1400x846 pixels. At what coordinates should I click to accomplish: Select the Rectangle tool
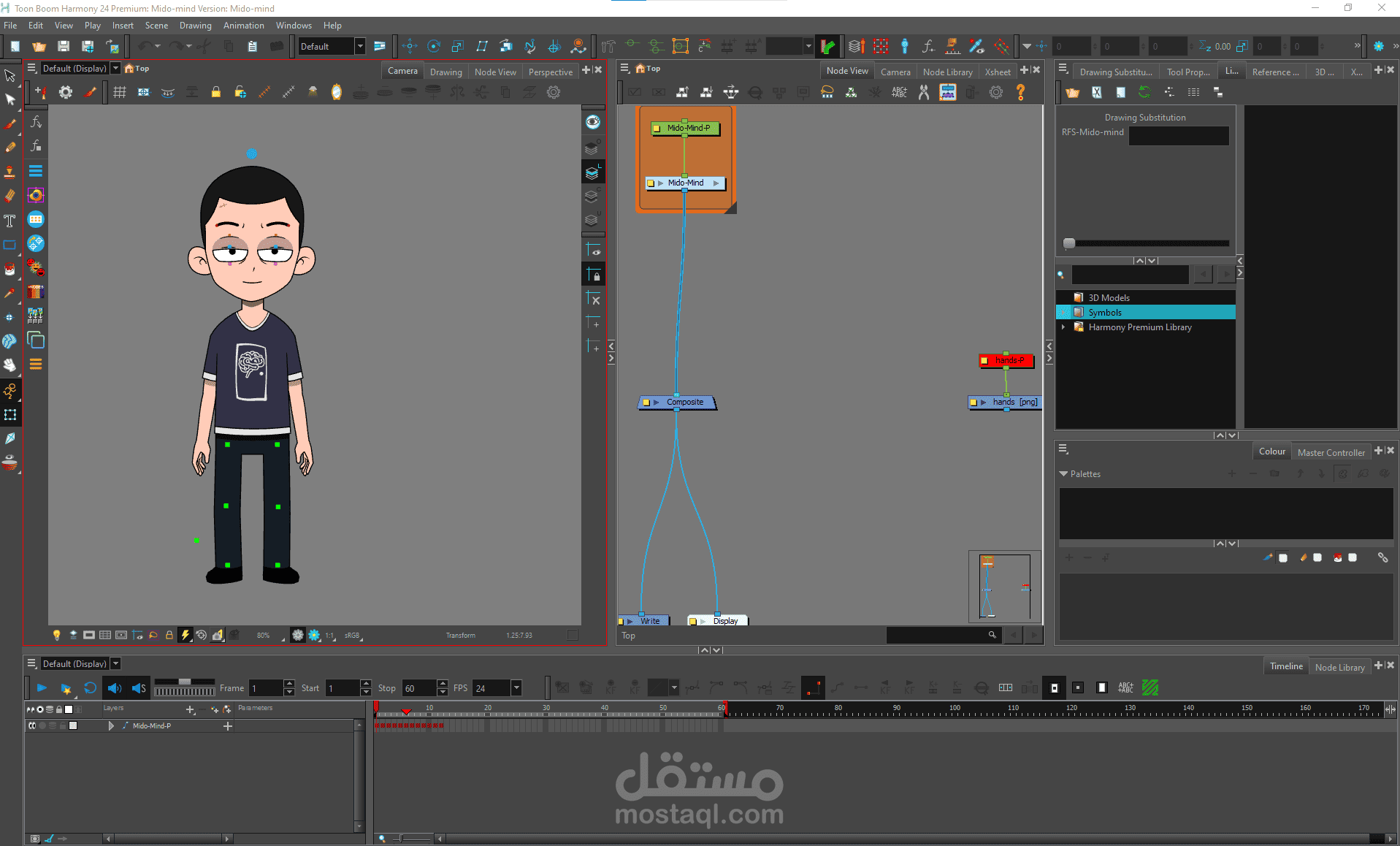tap(10, 245)
